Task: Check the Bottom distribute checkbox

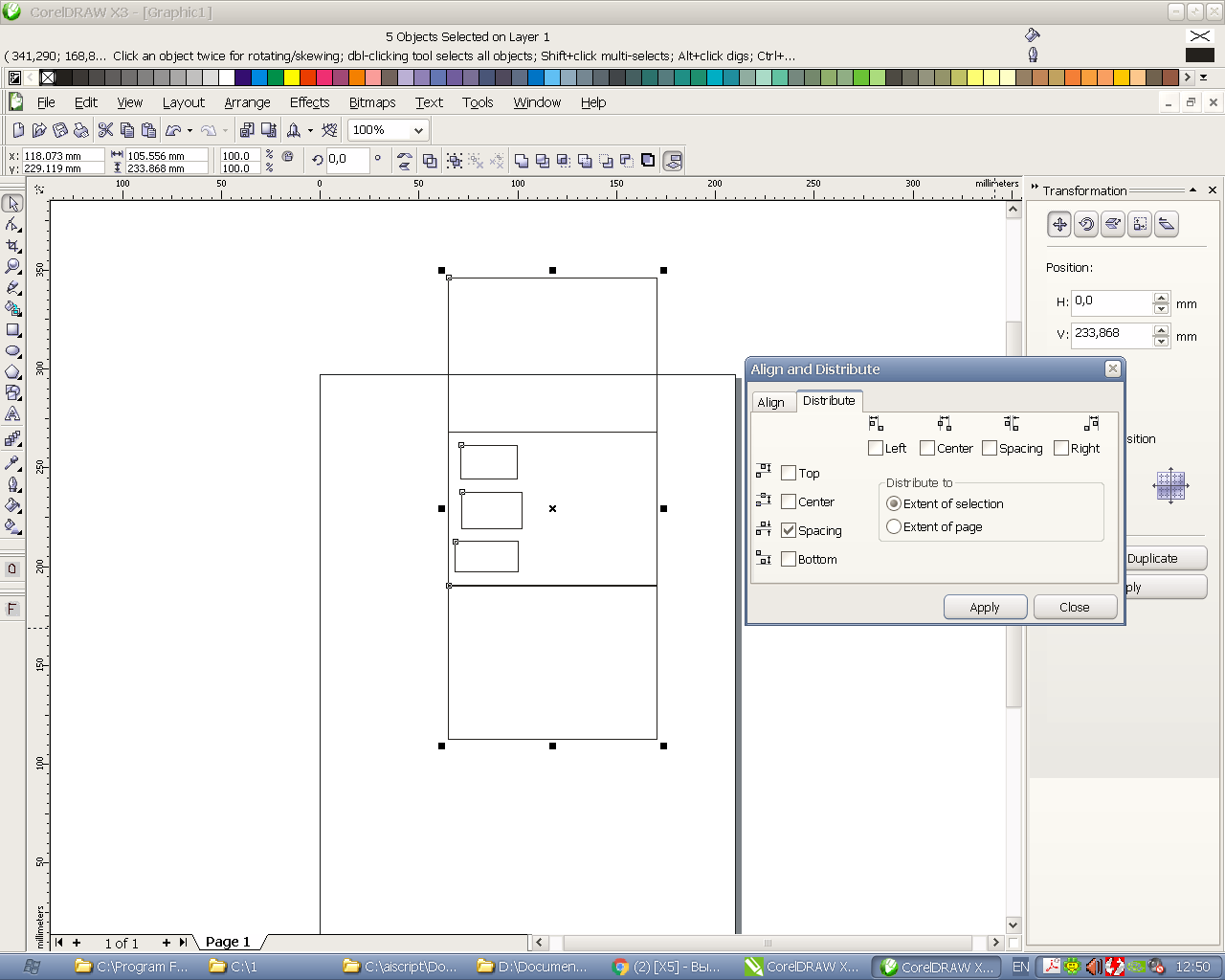Action: coord(789,559)
